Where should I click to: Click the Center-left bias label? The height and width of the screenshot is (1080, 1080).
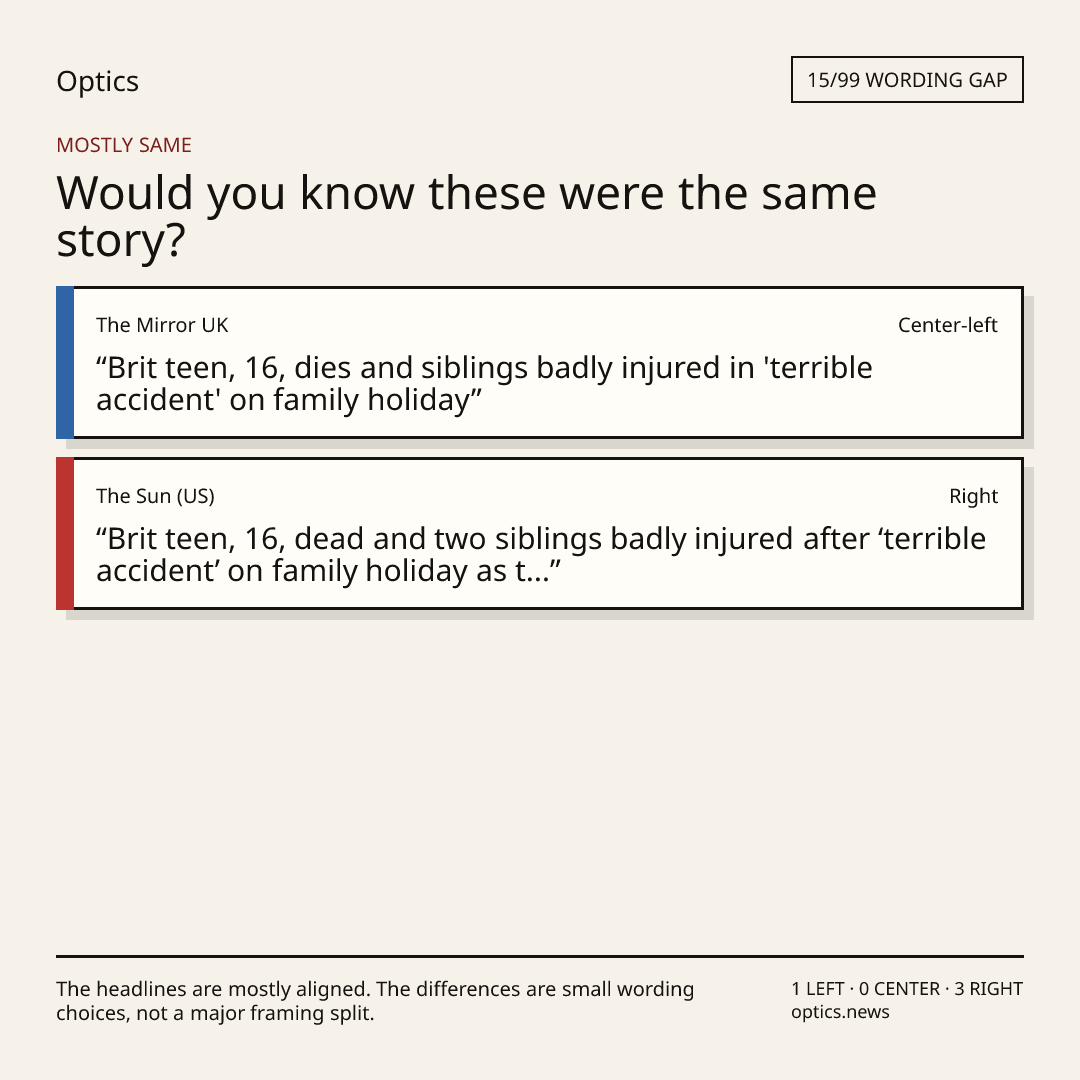(948, 325)
